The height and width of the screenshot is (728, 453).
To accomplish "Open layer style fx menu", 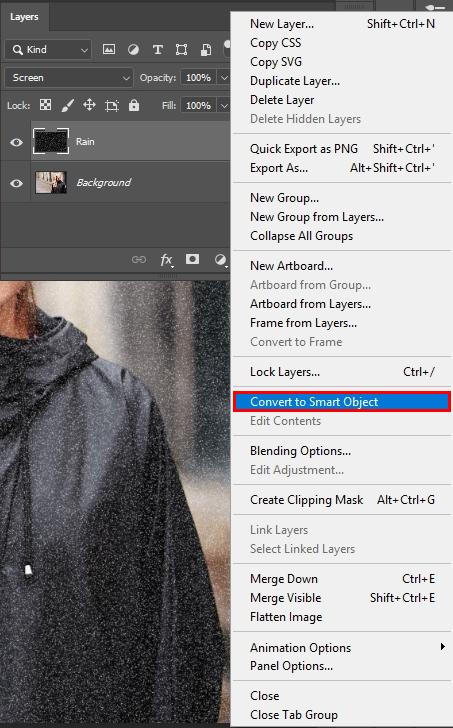I will coord(167,260).
